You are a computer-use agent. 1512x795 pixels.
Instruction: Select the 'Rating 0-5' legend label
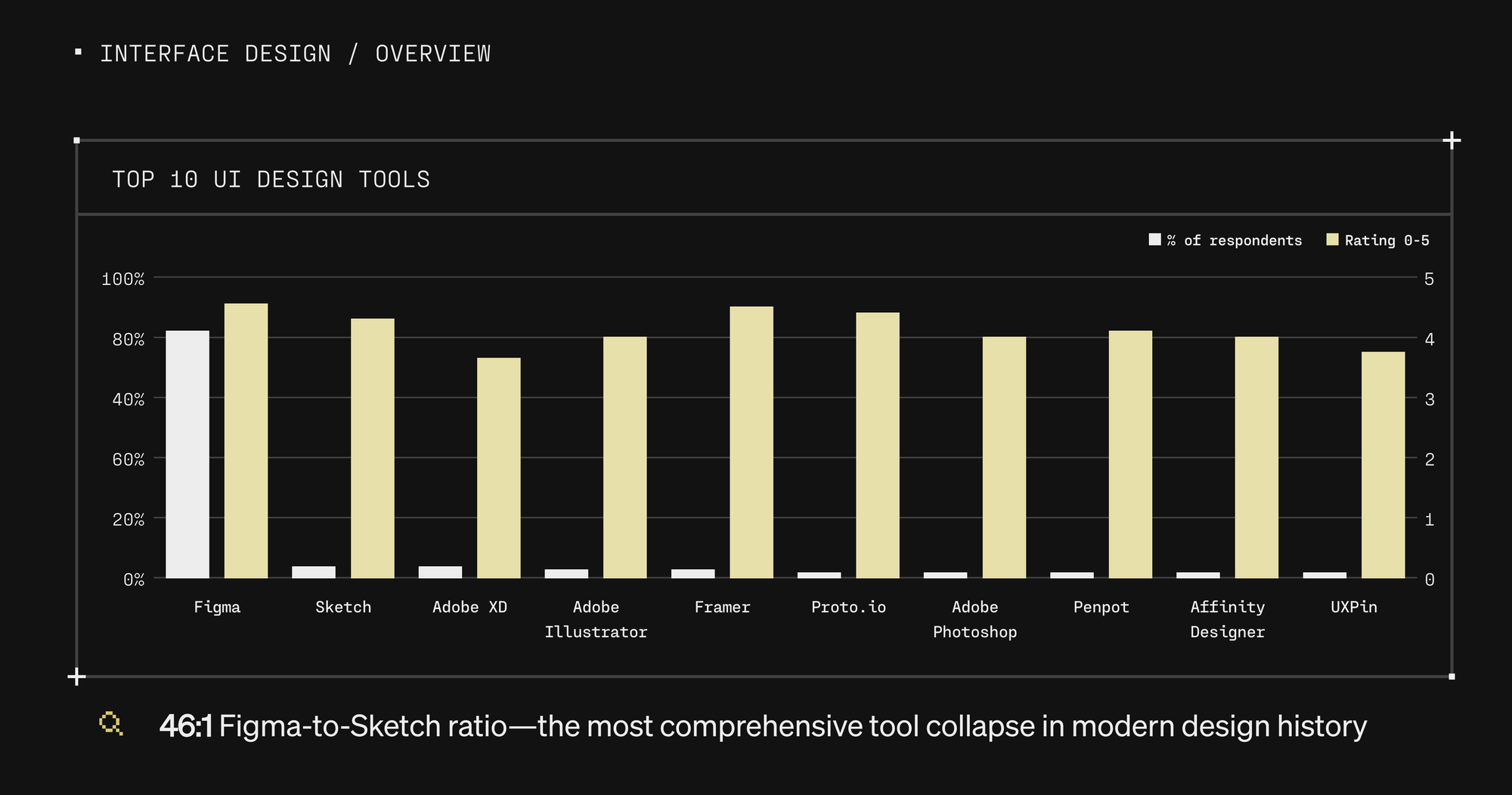[x=1387, y=240]
